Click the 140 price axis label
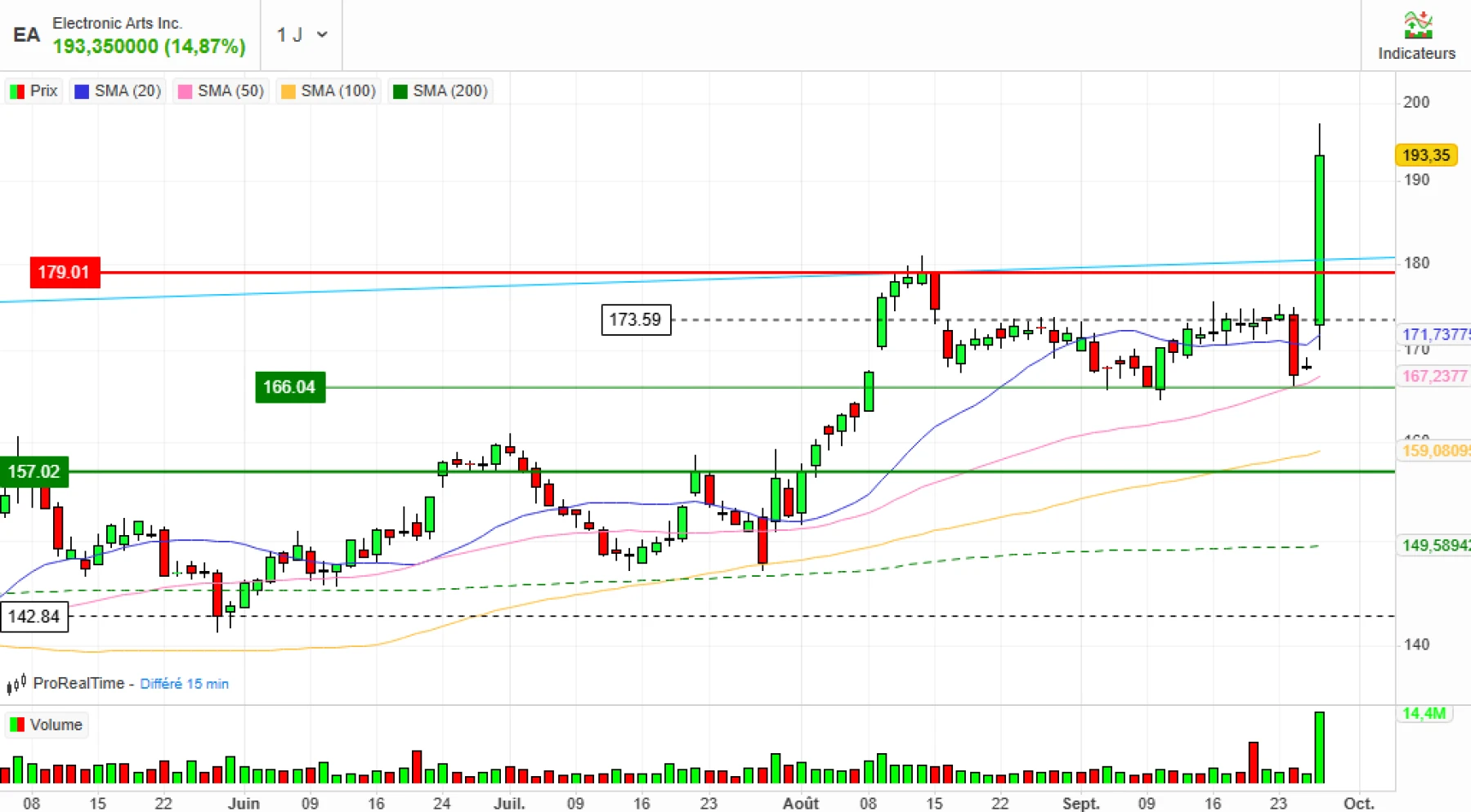This screenshot has height=812, width=1471. click(x=1416, y=645)
